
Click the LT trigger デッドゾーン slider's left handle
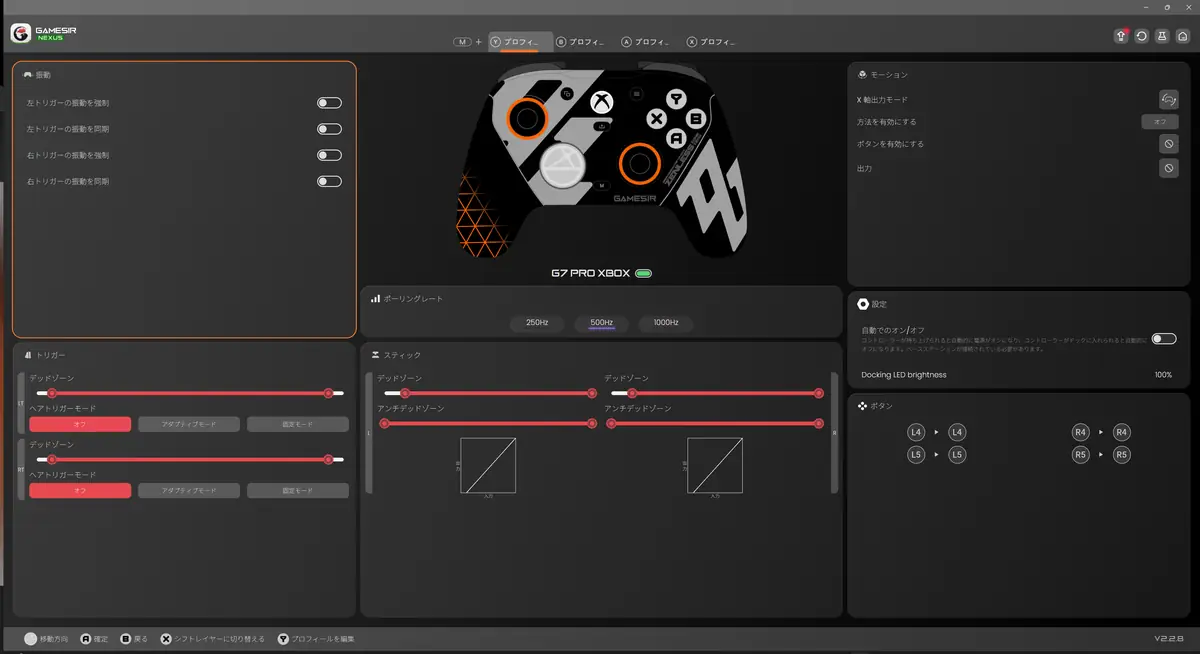click(x=52, y=393)
